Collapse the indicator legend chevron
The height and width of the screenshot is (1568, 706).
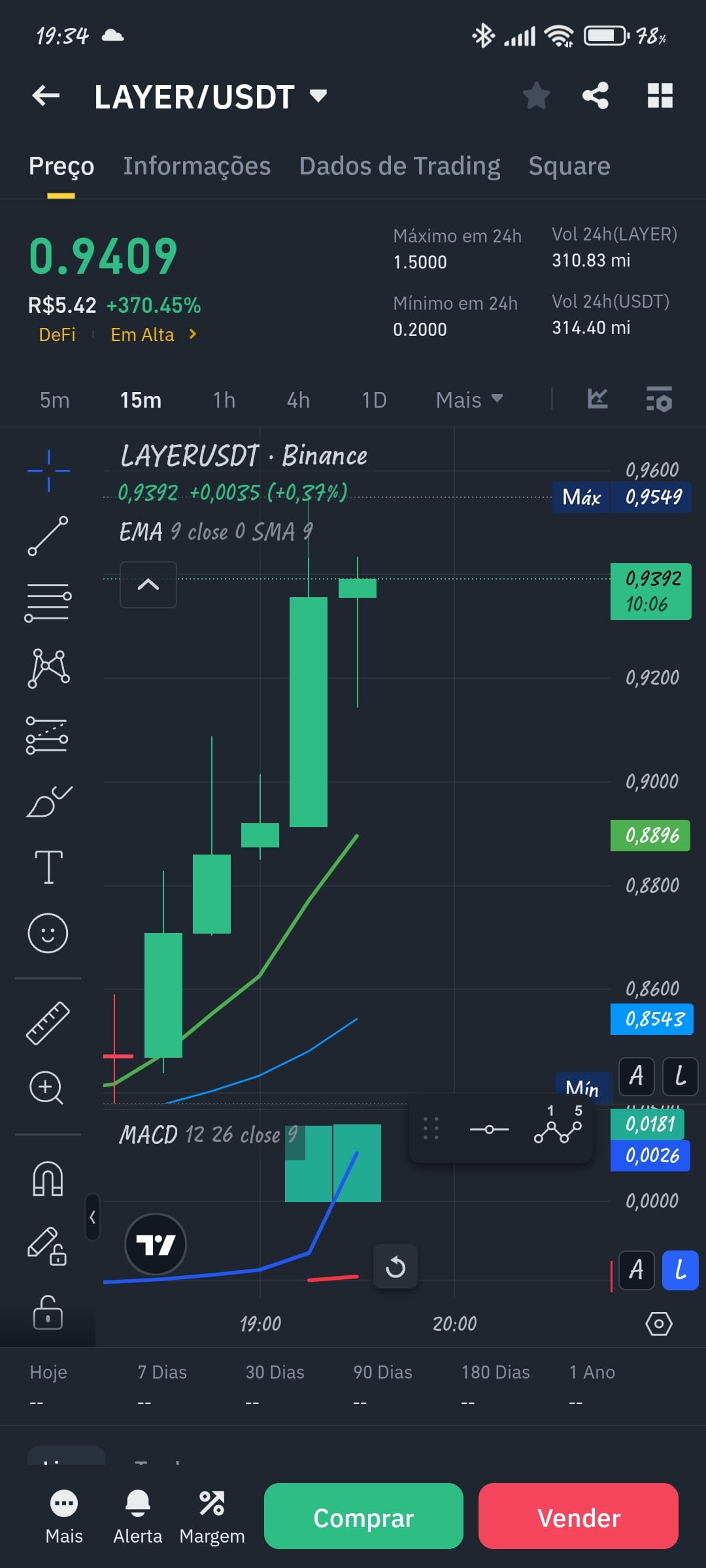click(148, 585)
